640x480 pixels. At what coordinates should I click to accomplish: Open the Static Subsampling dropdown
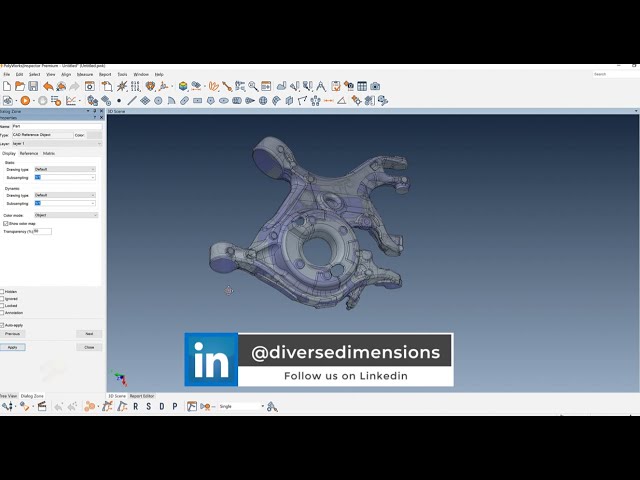coord(64,177)
